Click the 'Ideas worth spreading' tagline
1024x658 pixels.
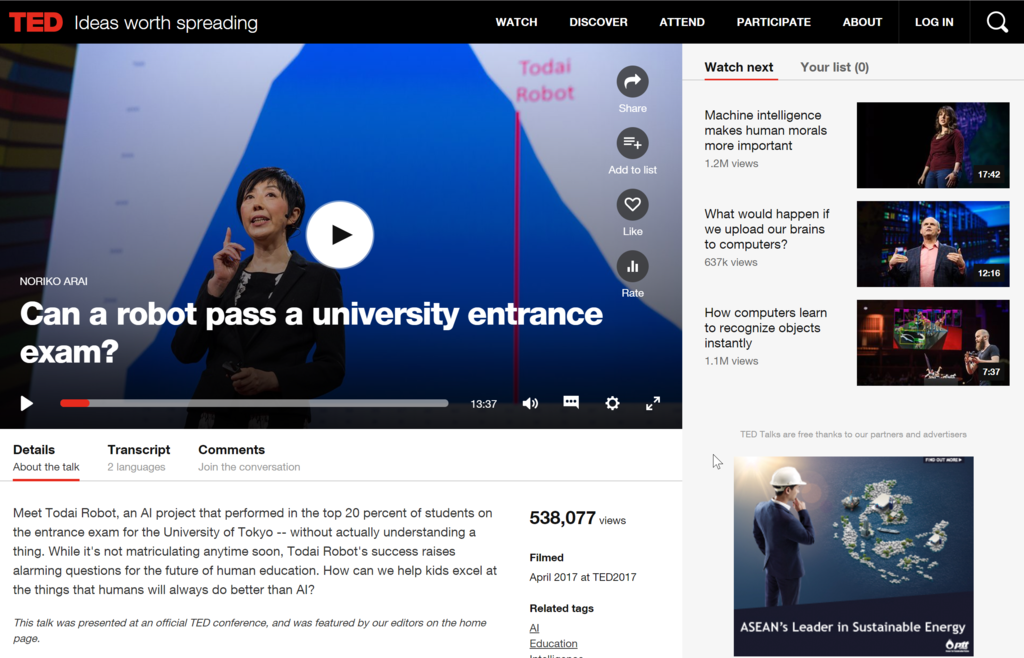(166, 23)
